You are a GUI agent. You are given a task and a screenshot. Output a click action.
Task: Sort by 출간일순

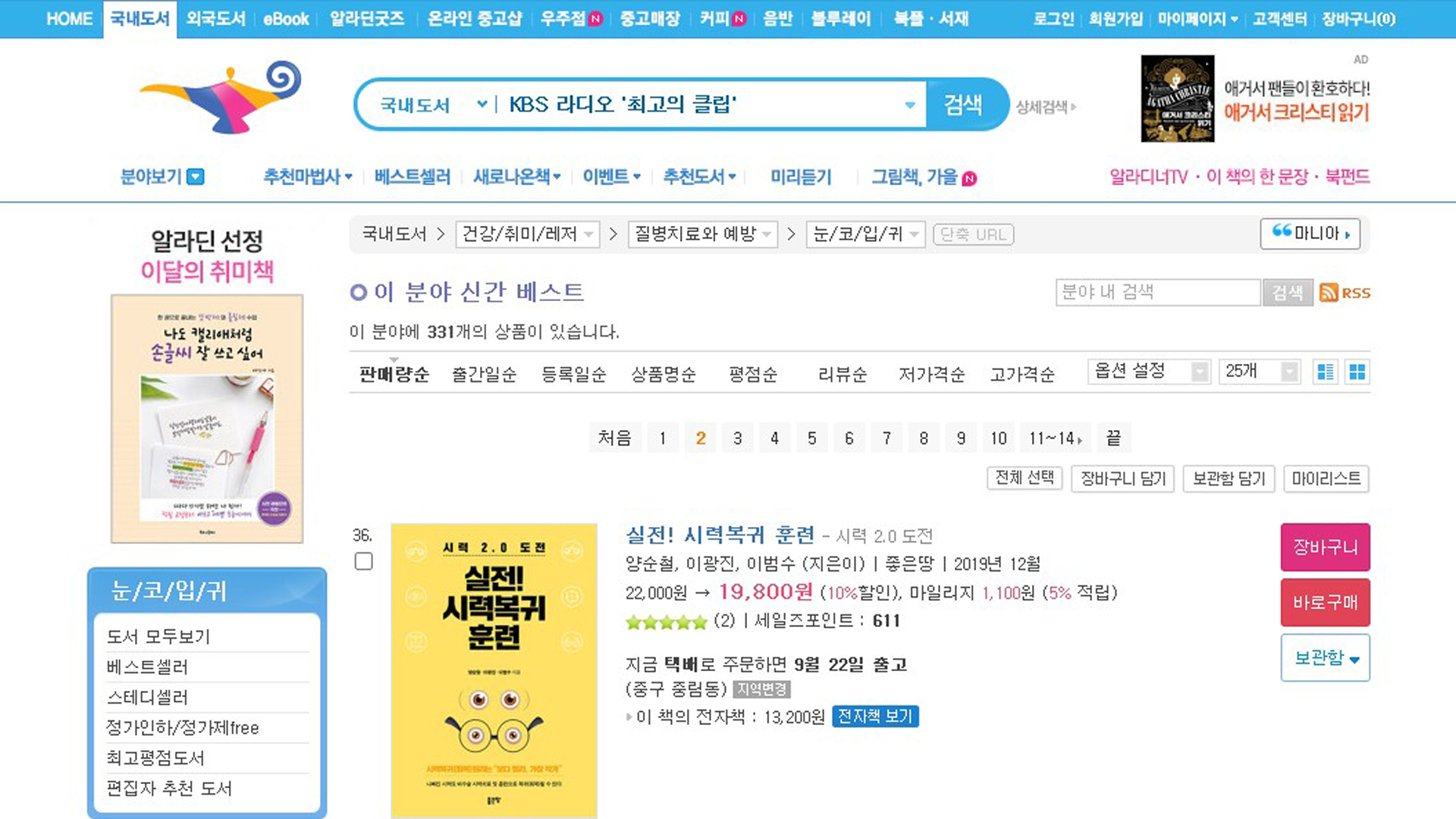point(485,375)
